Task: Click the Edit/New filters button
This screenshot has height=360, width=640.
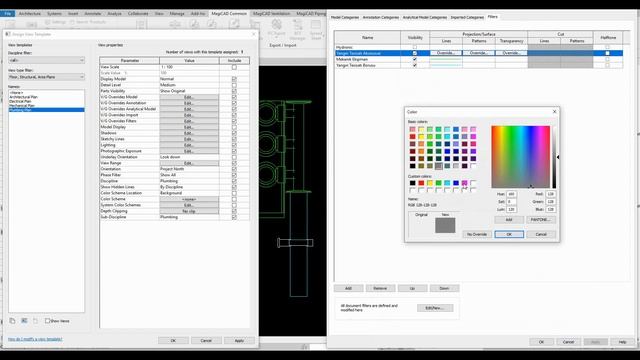Action: [x=435, y=308]
